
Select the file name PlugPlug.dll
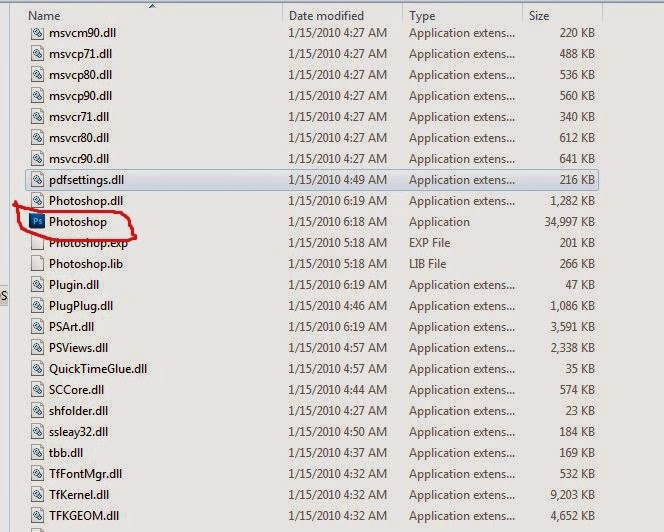81,306
